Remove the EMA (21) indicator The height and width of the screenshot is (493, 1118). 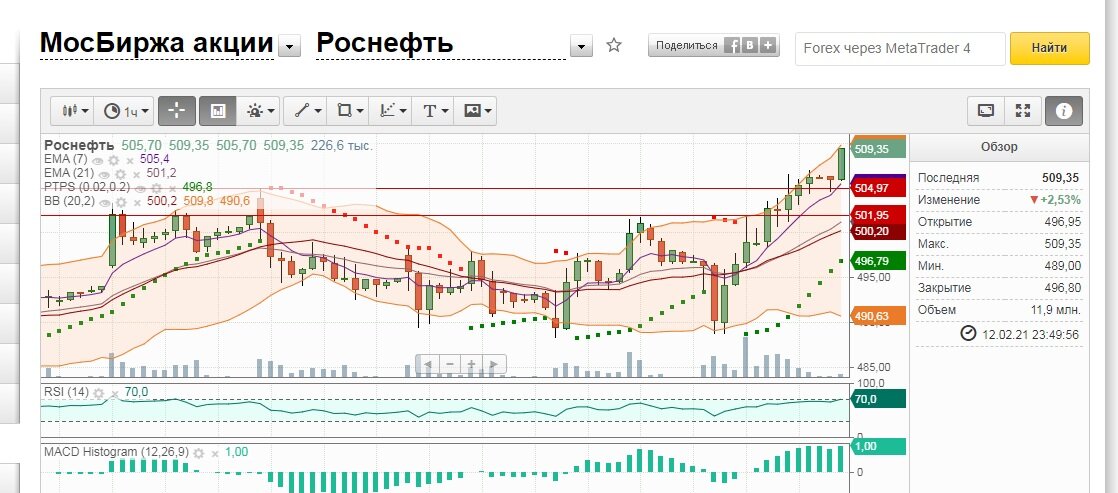point(137,175)
